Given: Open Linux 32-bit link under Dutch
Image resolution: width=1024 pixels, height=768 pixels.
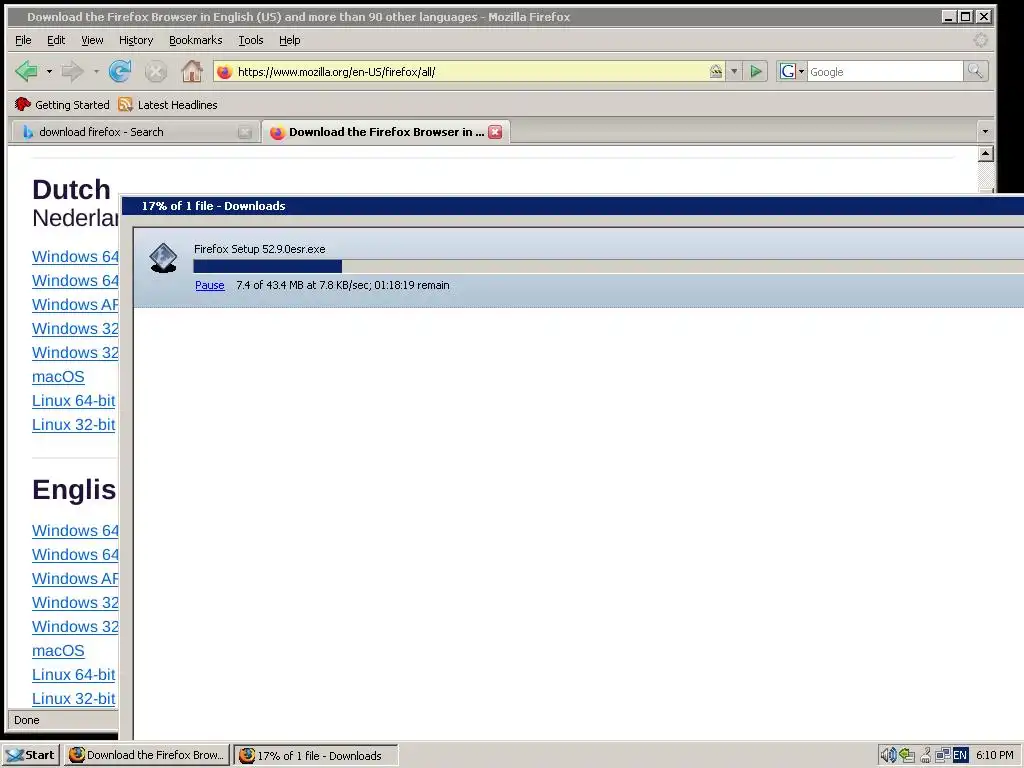Looking at the screenshot, I should tap(73, 425).
